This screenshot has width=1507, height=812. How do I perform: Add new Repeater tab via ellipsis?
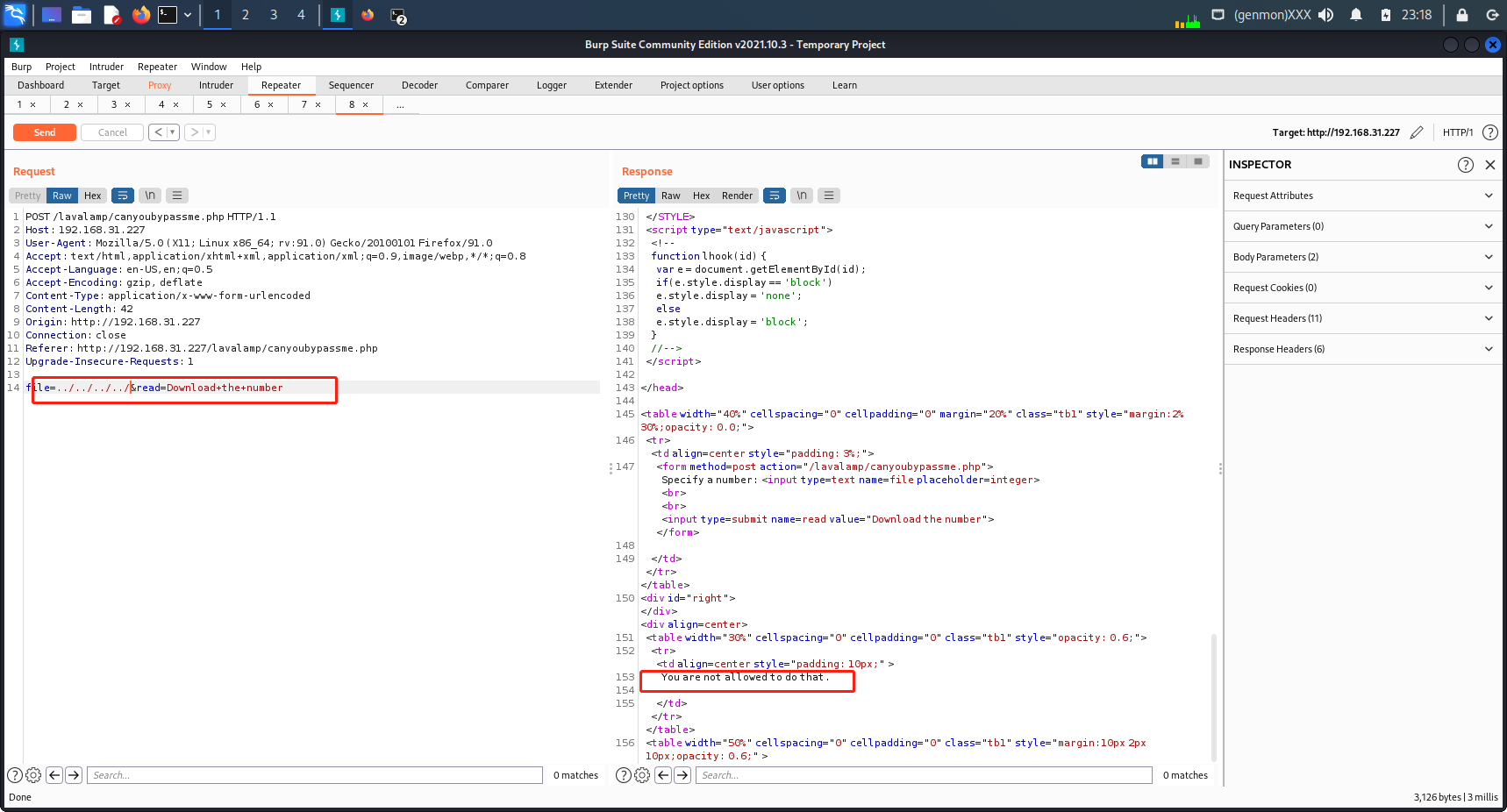400,104
